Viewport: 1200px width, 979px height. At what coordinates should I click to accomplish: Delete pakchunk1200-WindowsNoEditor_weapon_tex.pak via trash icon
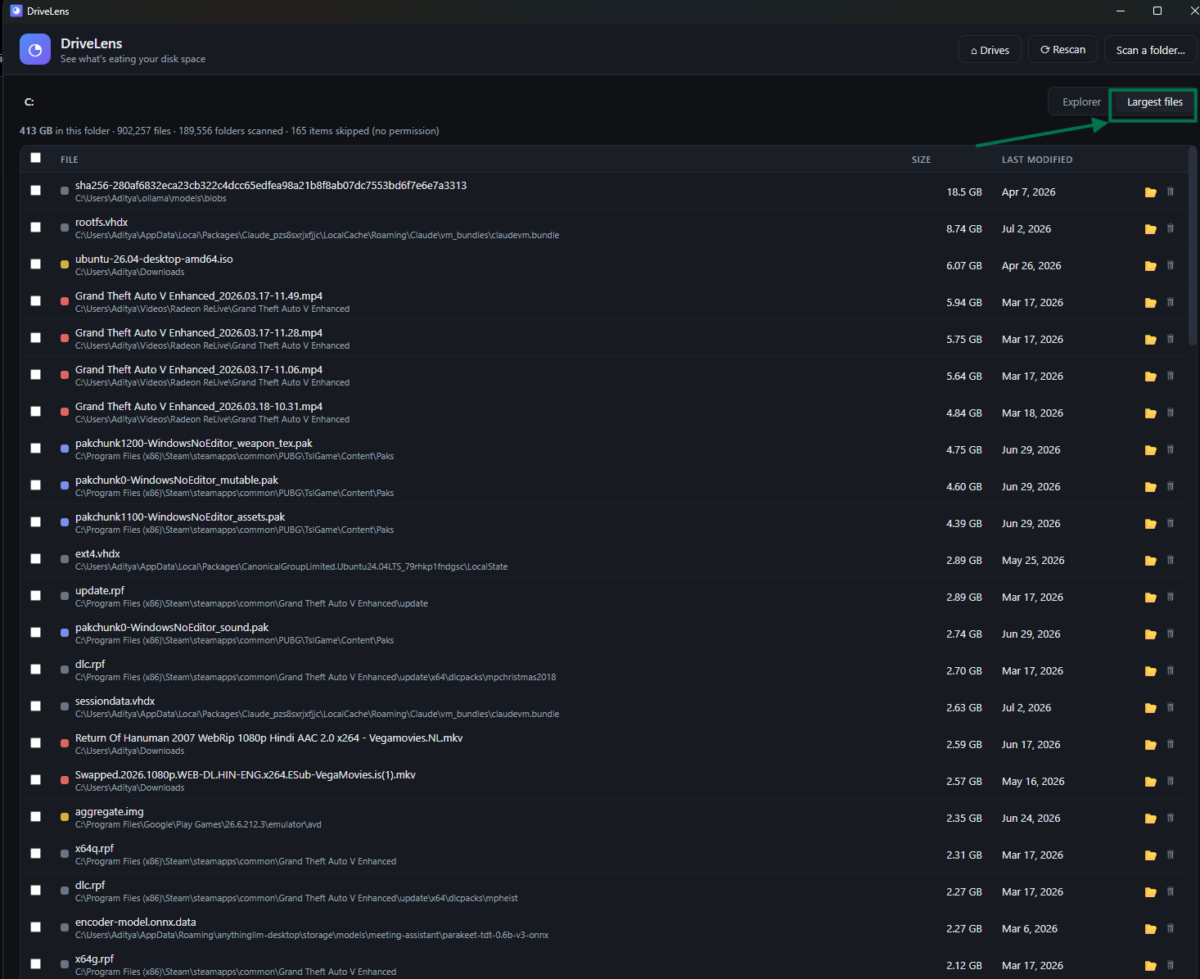point(1170,450)
